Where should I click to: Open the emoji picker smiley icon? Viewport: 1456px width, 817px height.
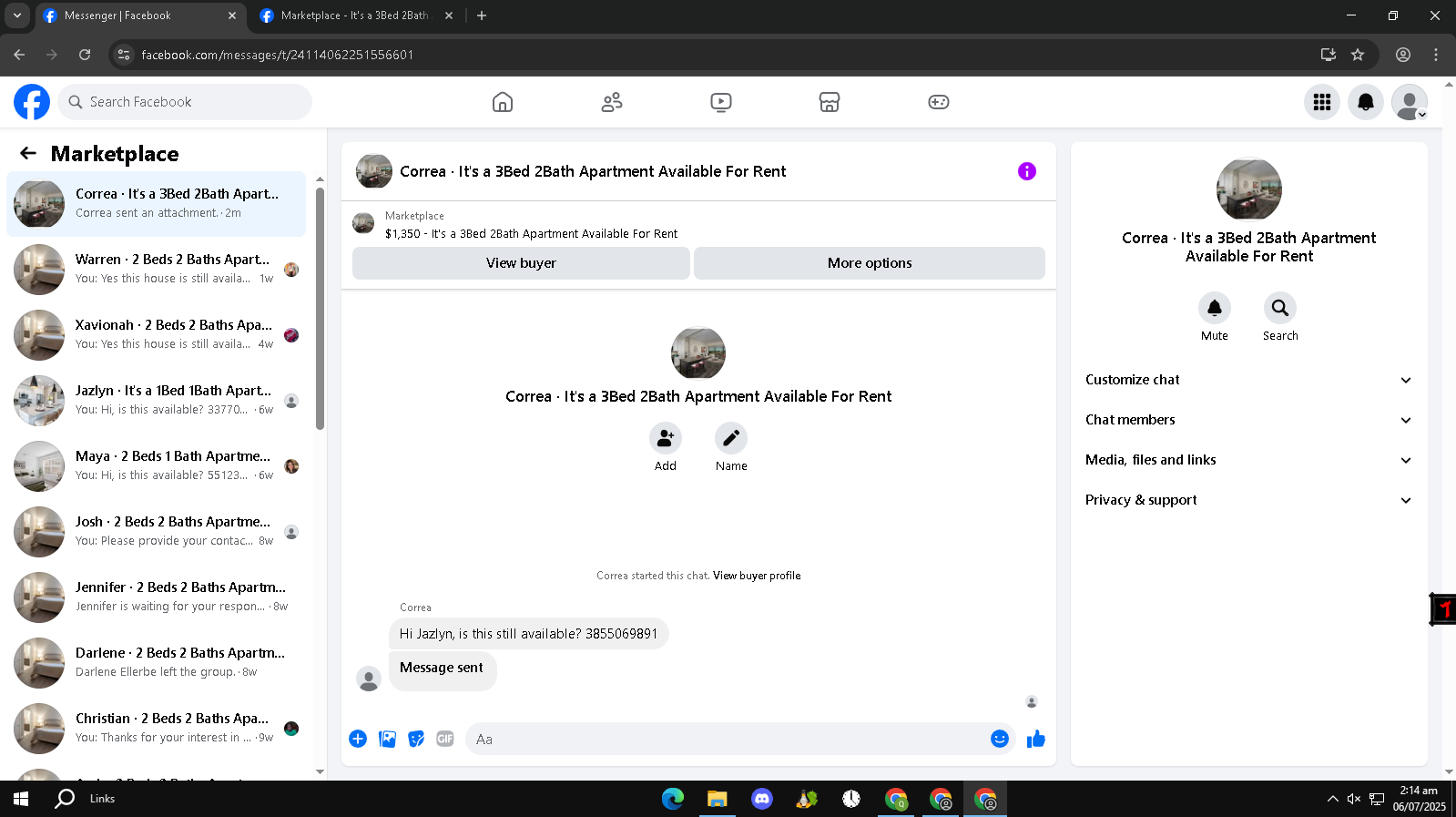click(1000, 739)
